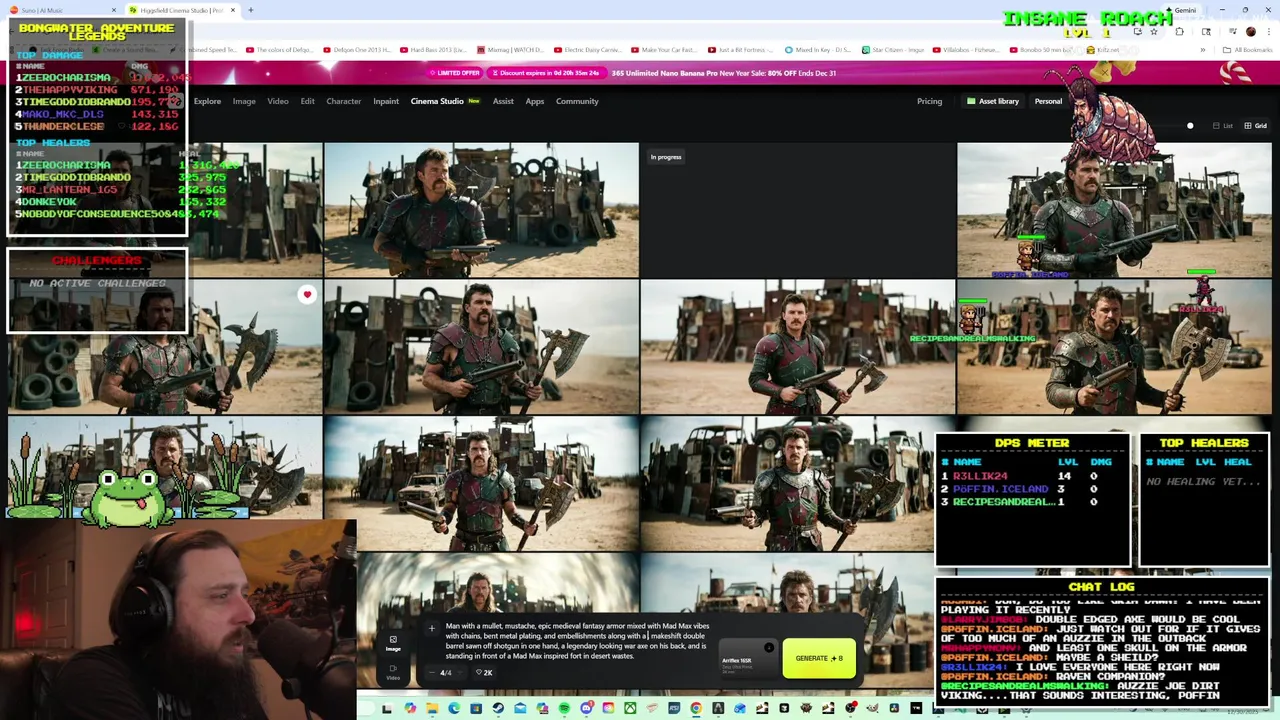Open the Mail app from the taskbar
This screenshot has width=1280, height=720.
[x=520, y=708]
